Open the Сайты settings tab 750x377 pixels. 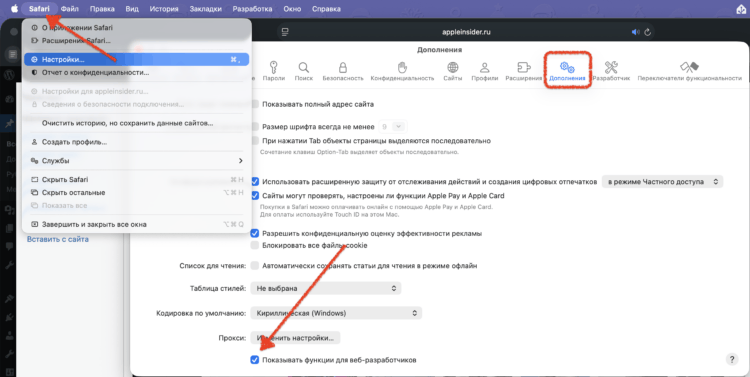tap(452, 71)
